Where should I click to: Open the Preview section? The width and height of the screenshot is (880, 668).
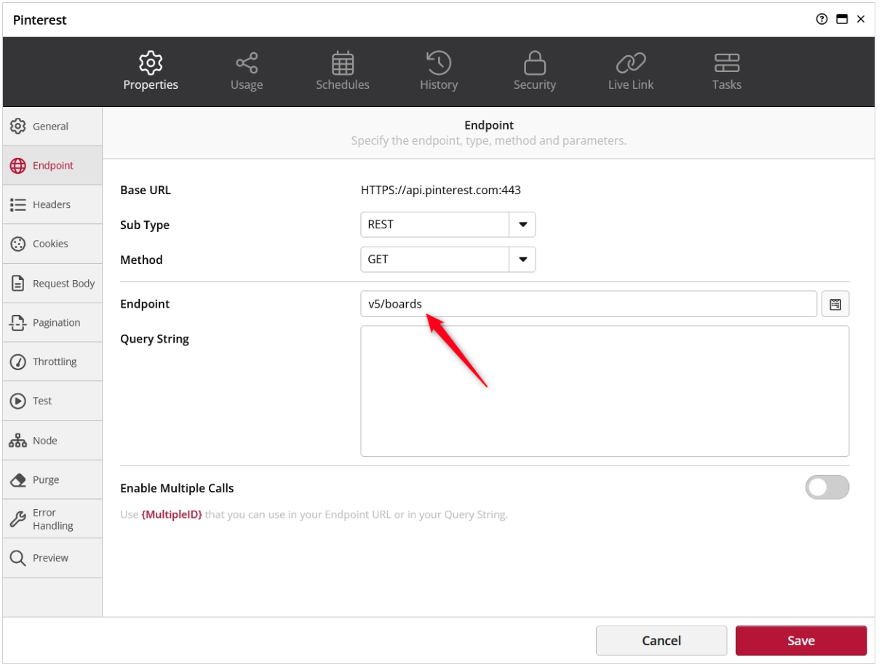(53, 559)
